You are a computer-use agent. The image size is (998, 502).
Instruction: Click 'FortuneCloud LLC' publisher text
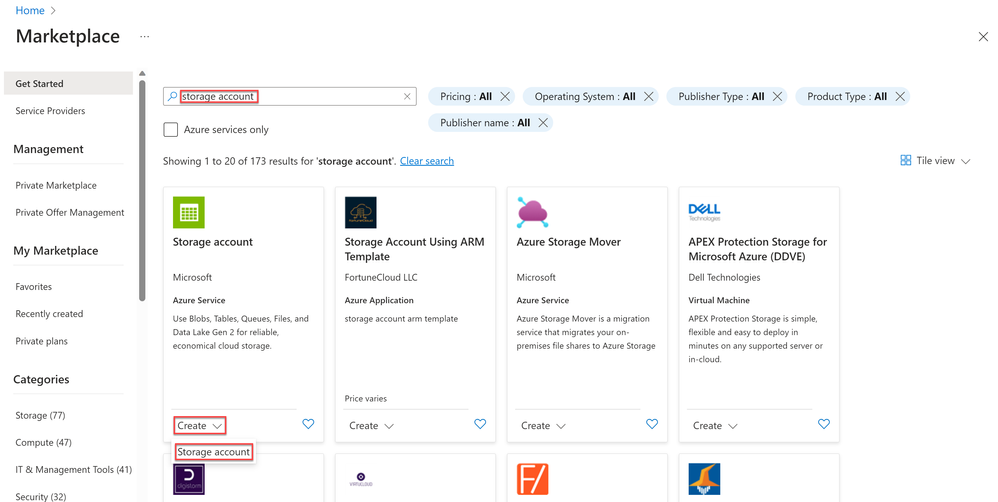[381, 277]
